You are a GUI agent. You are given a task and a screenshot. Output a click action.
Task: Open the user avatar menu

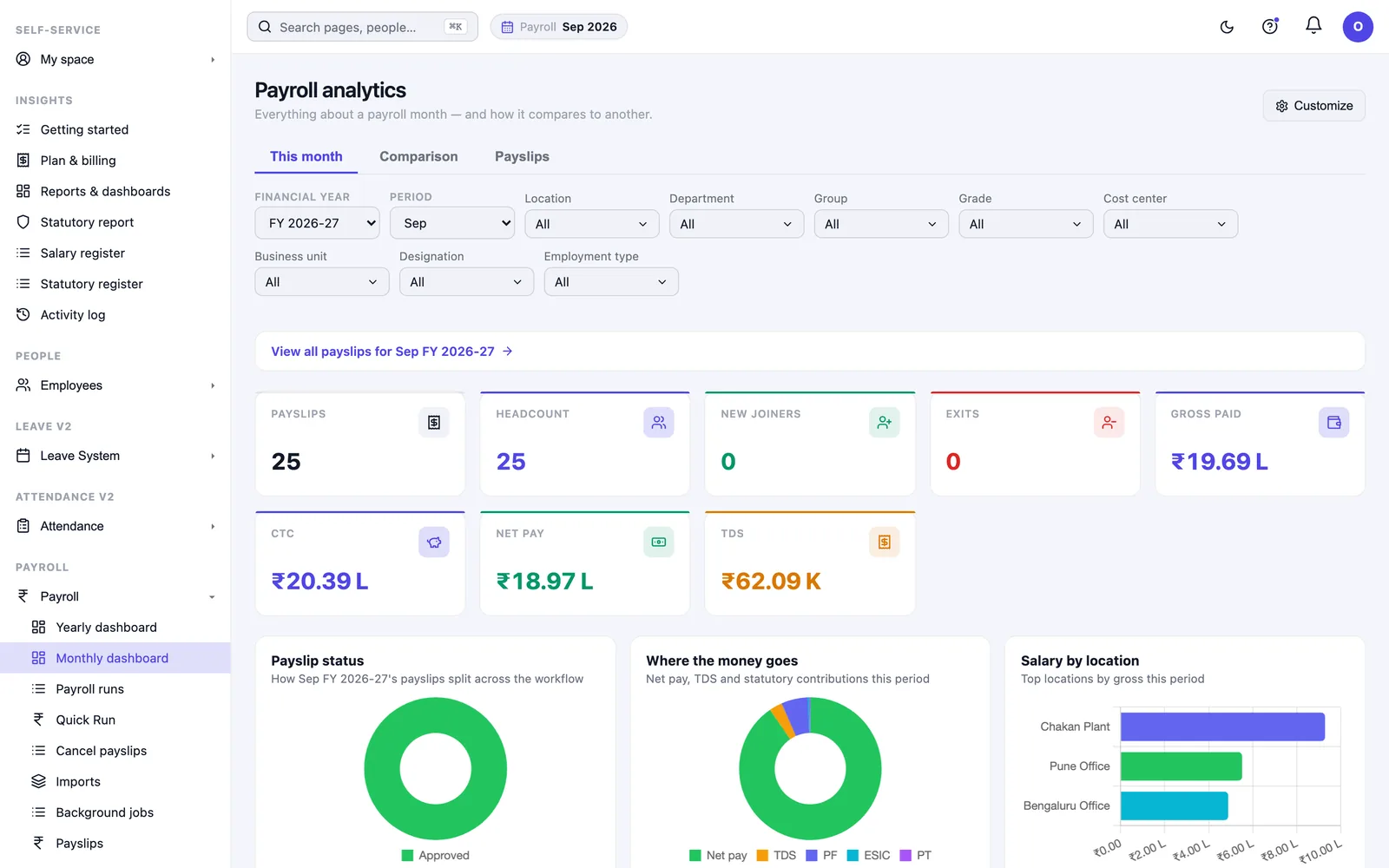point(1358,27)
